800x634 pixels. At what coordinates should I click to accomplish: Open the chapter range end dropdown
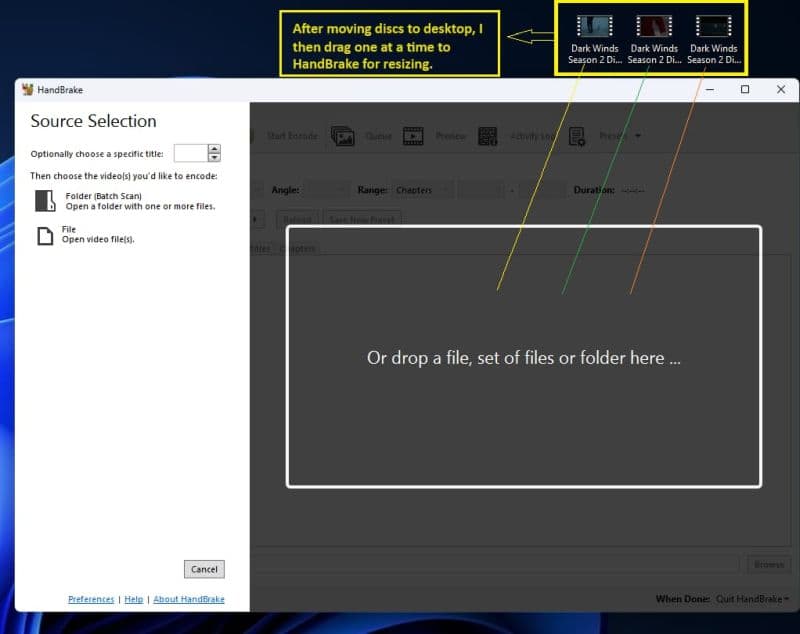(542, 190)
